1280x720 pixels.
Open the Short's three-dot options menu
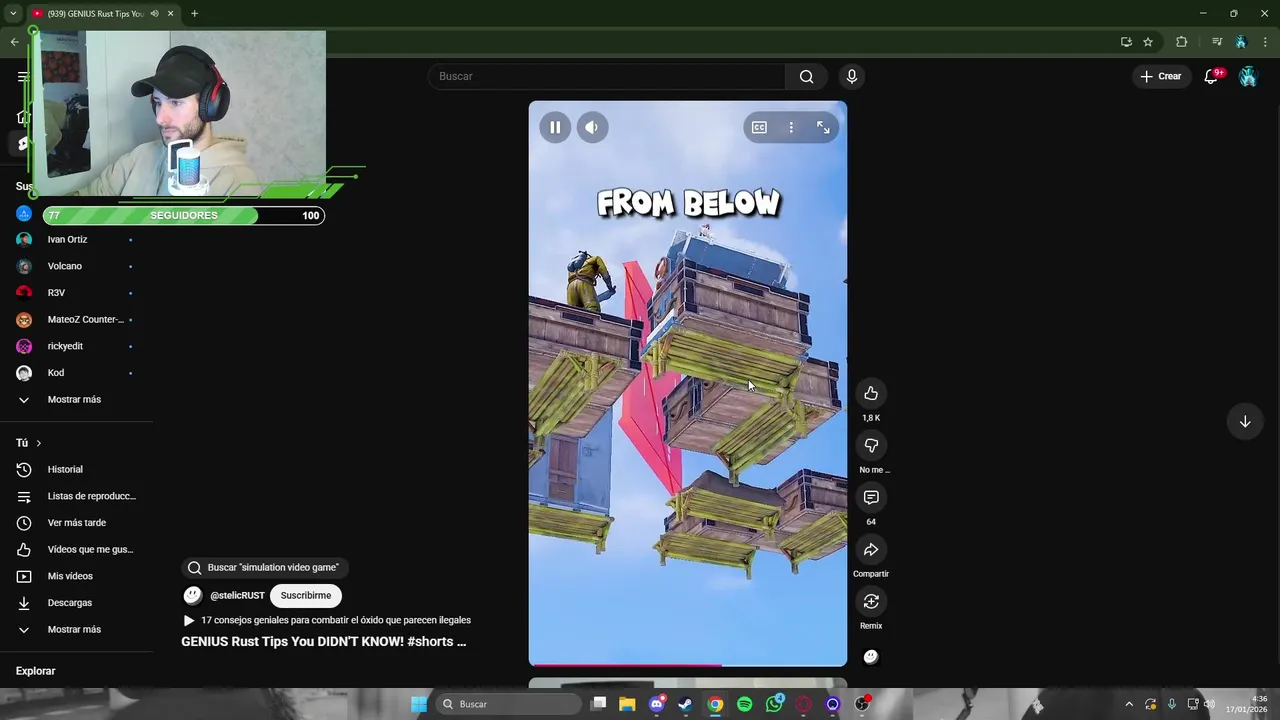pyautogui.click(x=791, y=127)
